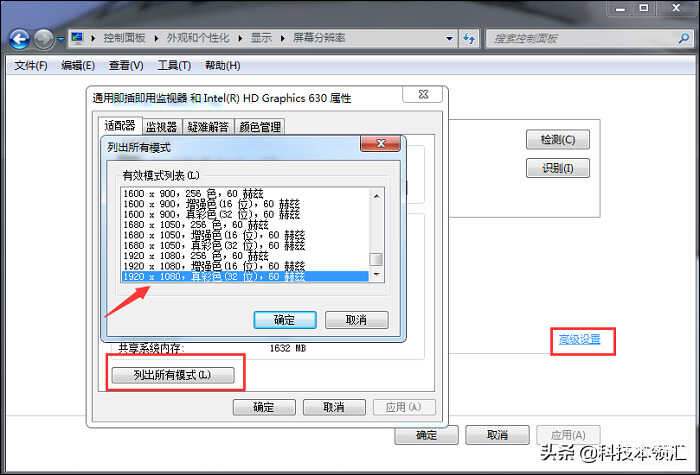Switch to the 监视器 tab

click(162, 127)
